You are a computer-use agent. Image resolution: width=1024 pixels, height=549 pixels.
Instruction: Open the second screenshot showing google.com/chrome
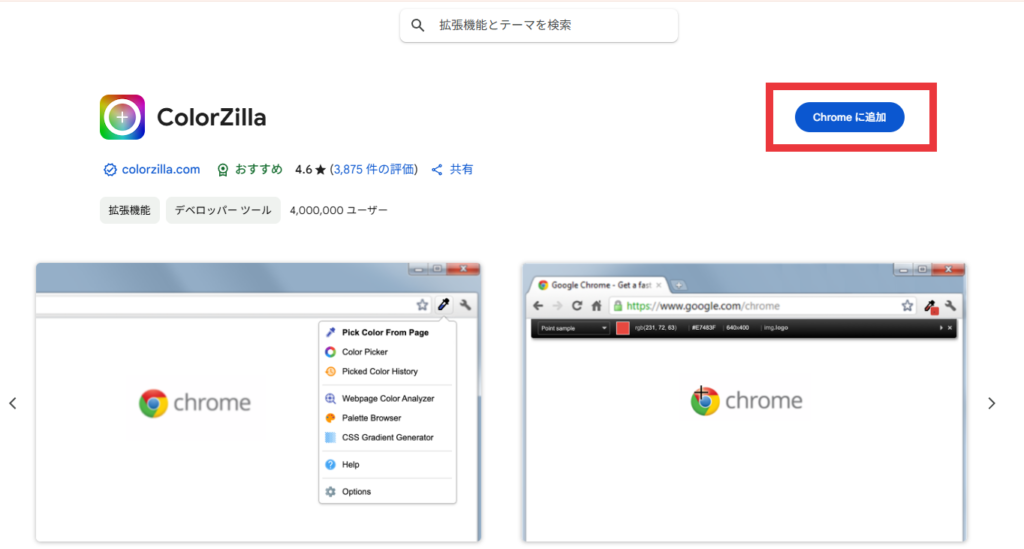[744, 402]
